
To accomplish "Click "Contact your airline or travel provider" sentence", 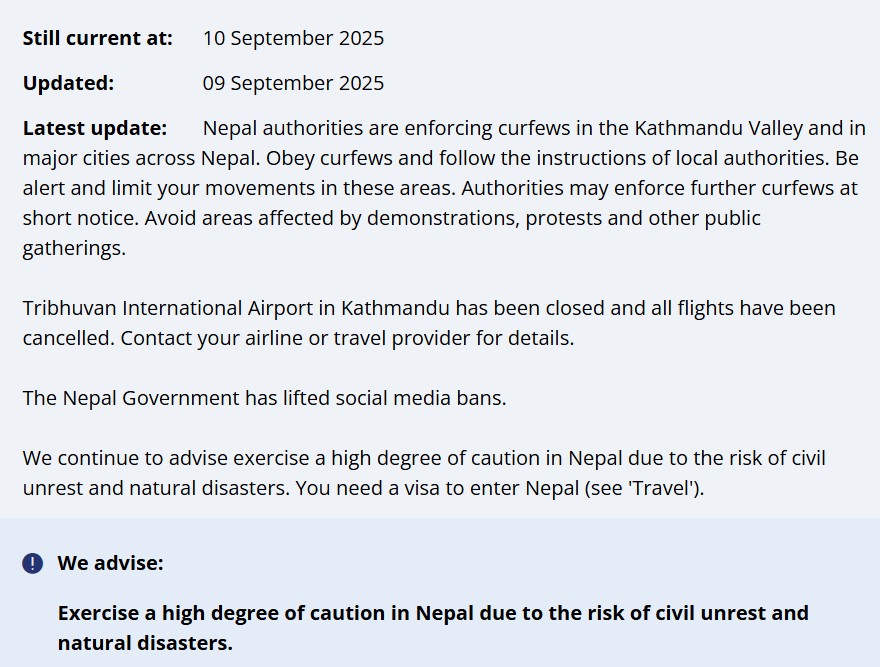I will pyautogui.click(x=347, y=338).
